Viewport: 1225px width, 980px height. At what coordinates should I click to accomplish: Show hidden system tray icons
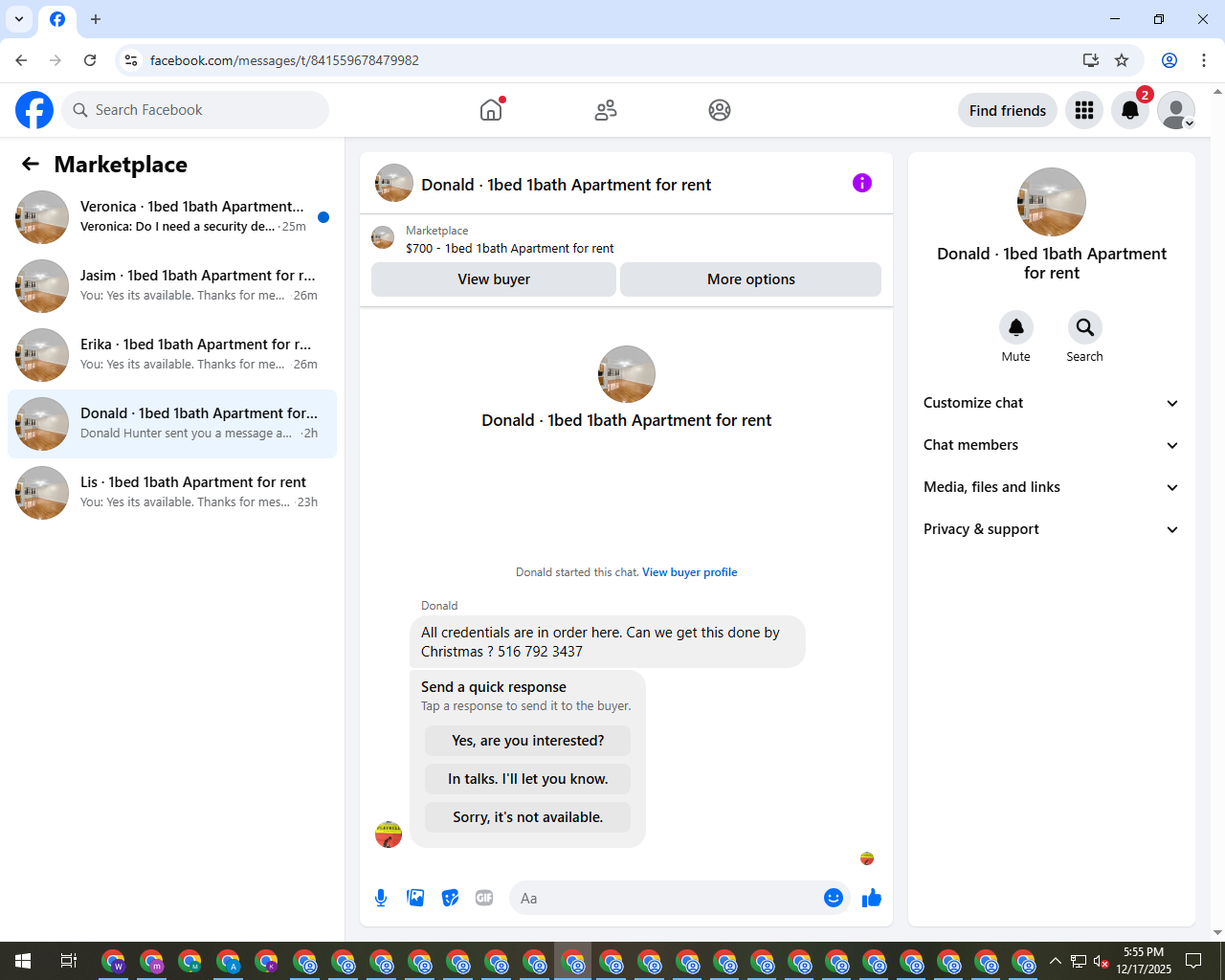[x=1055, y=961]
